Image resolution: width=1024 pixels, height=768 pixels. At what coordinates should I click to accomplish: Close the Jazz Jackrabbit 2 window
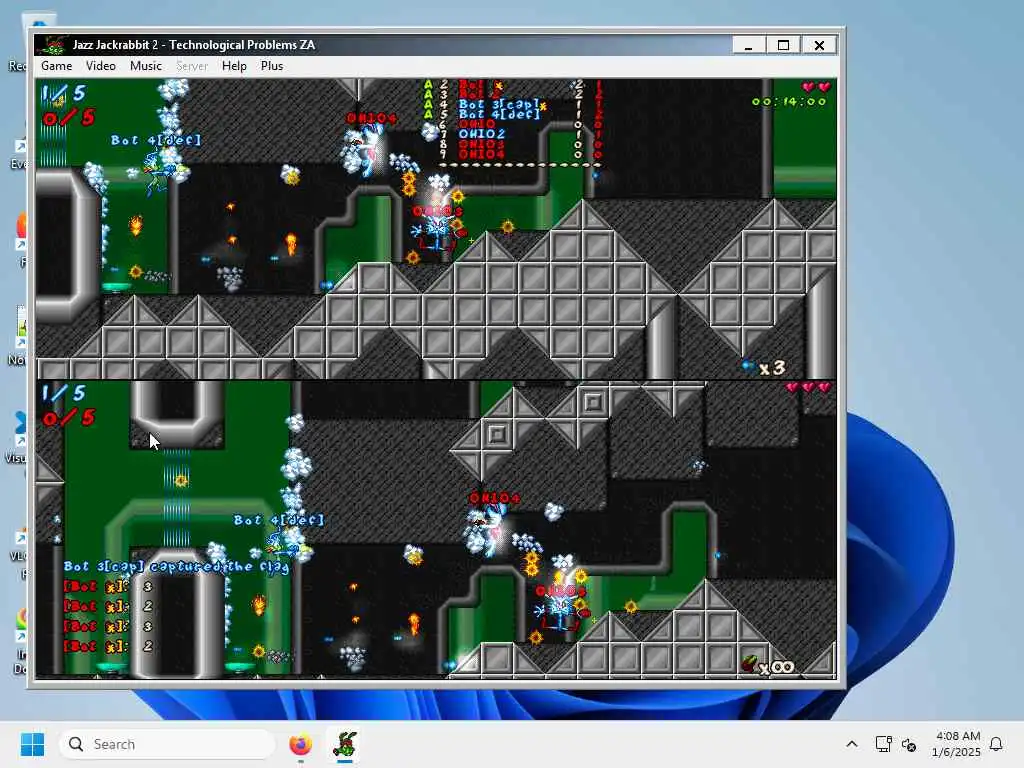(x=819, y=45)
